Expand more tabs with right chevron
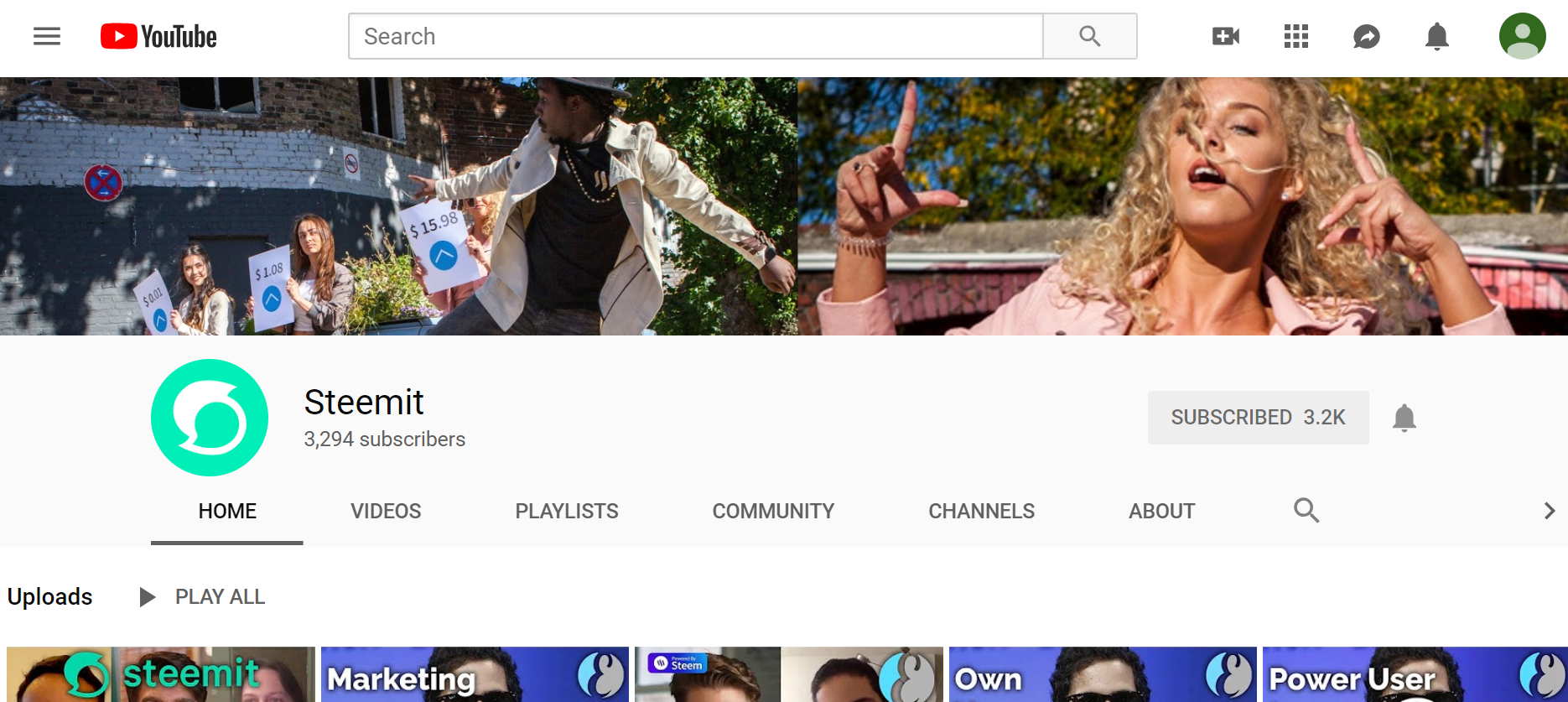This screenshot has height=702, width=1568. [1550, 511]
